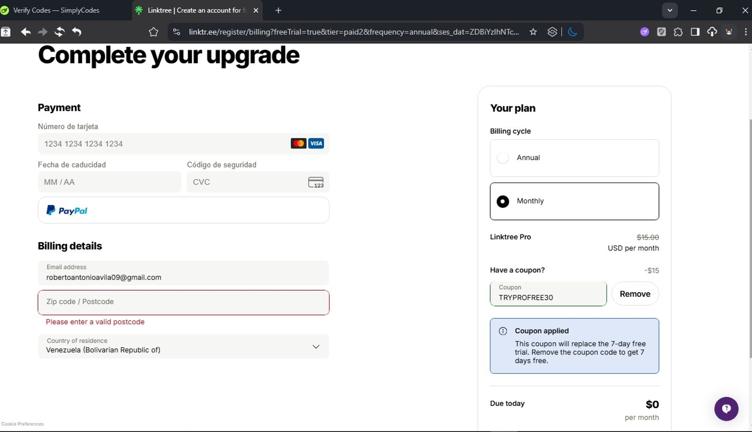This screenshot has height=432, width=752.
Task: Click the 'Linktree Pro' plan label
Action: 510,237
